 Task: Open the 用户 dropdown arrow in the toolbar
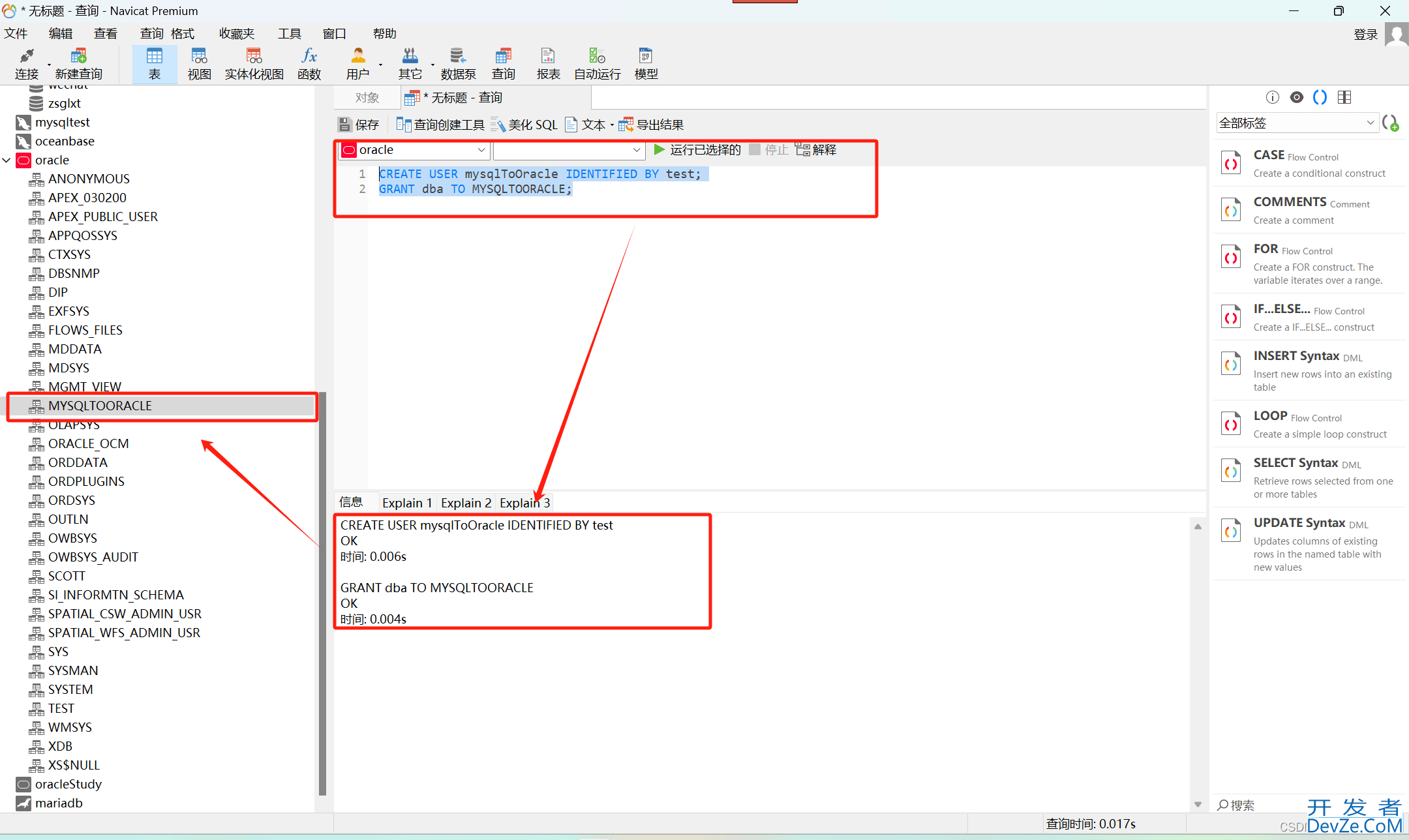[x=380, y=65]
